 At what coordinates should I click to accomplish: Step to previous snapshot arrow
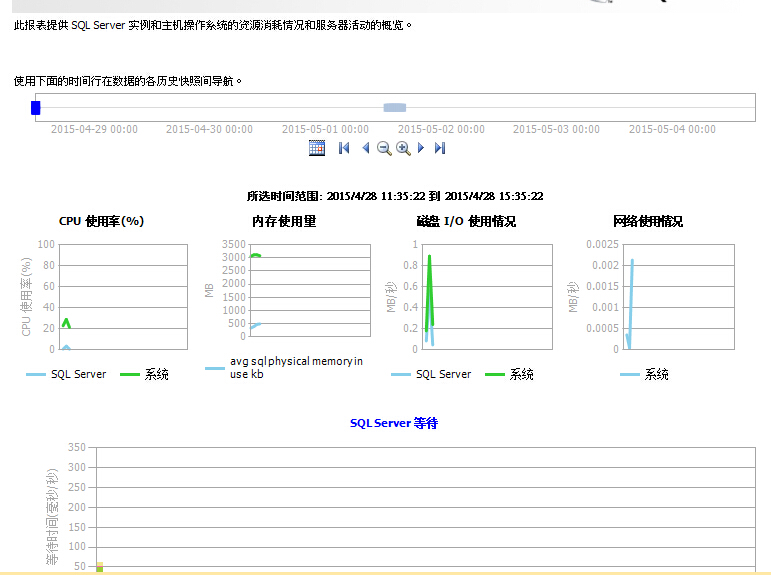pos(365,148)
